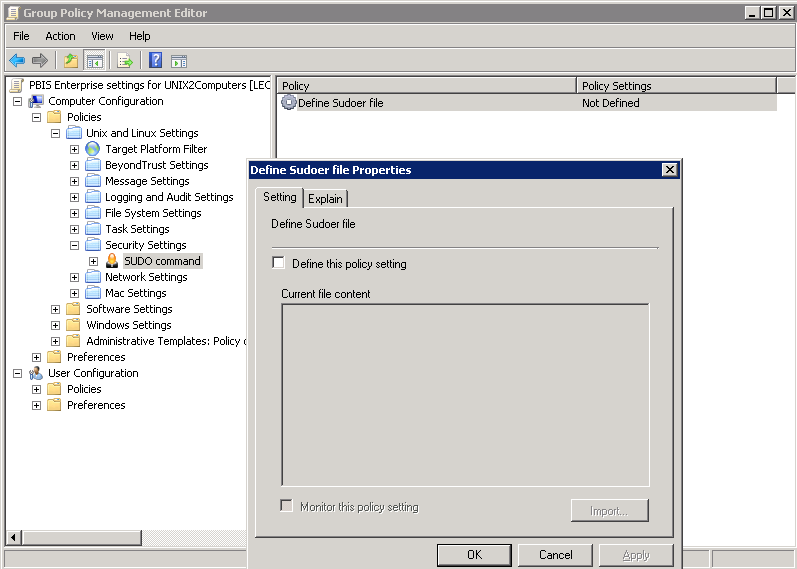
Task: Click the Security Settings folder icon
Action: click(93, 245)
